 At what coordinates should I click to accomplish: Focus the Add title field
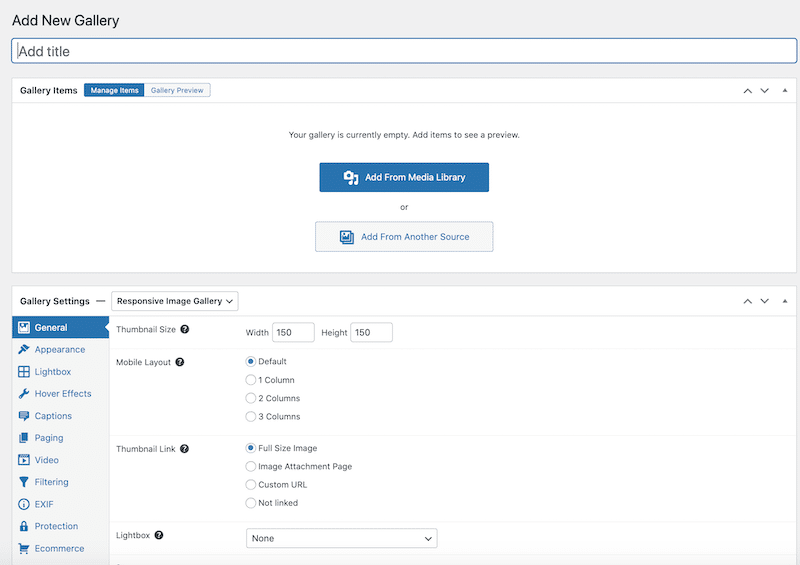click(x=404, y=51)
